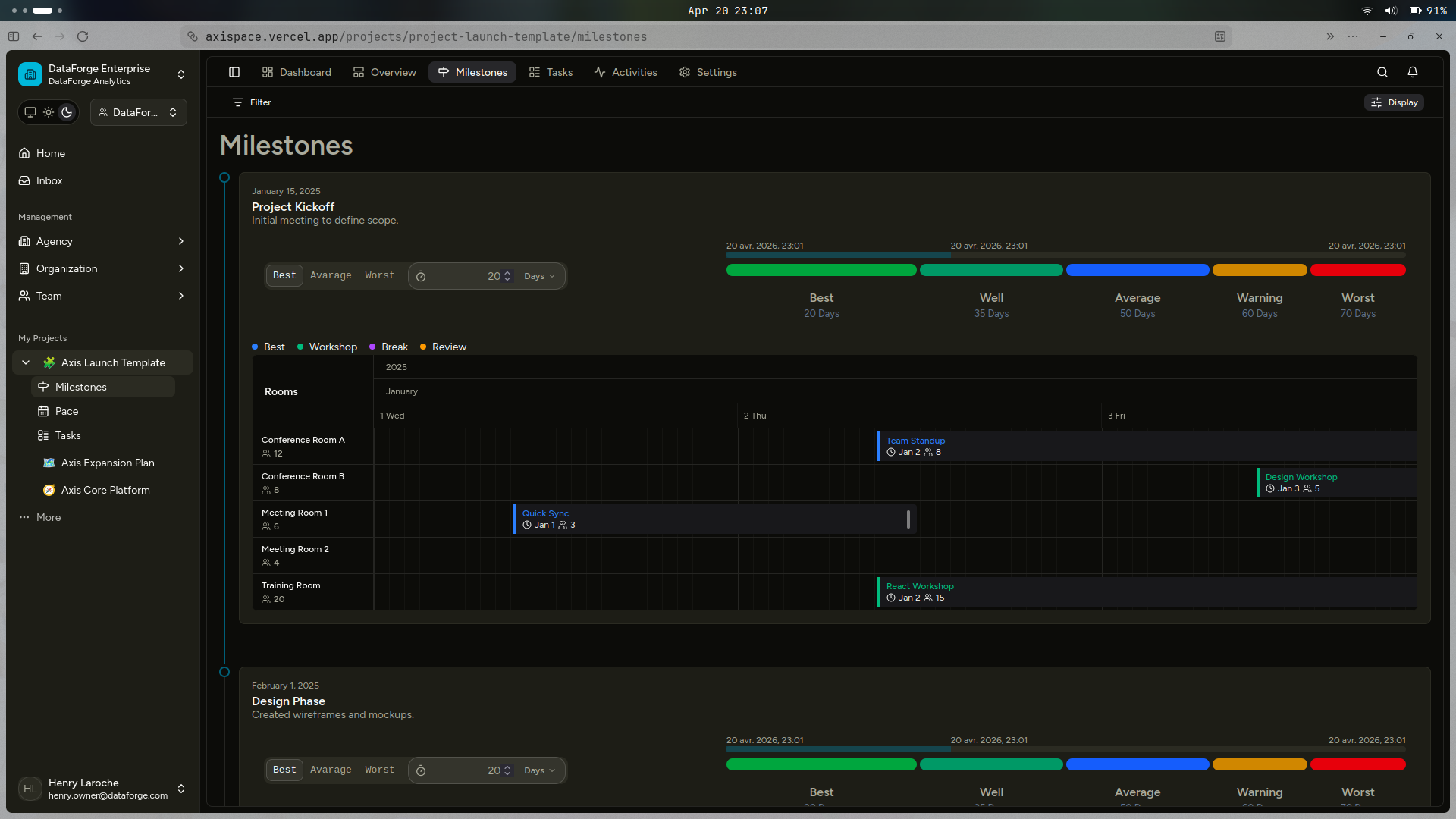Select Worst scenario in Project Kickoff
Viewport: 1456px width, 819px height.
(379, 275)
